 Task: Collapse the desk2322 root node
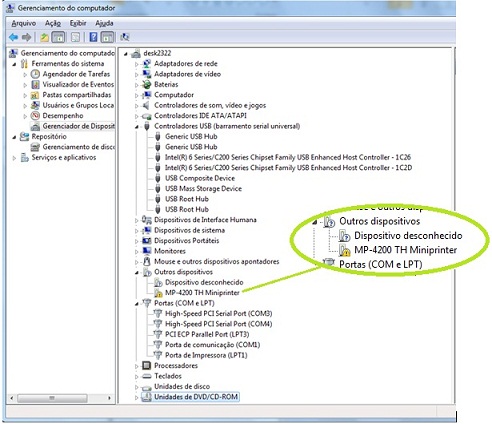tap(126, 54)
